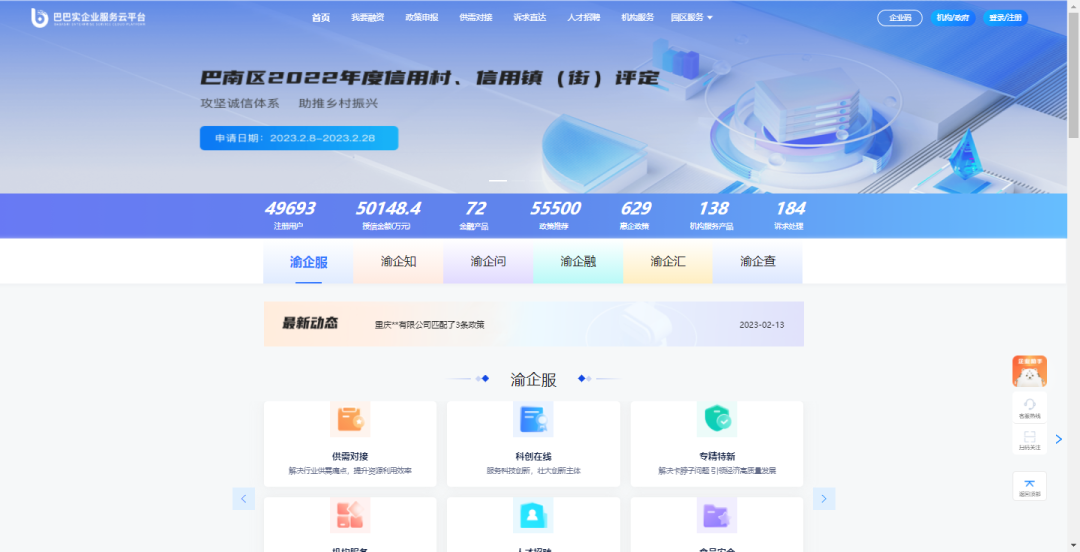Expand the 园区服务 dropdown menu
This screenshot has height=552, width=1080.
pos(691,17)
